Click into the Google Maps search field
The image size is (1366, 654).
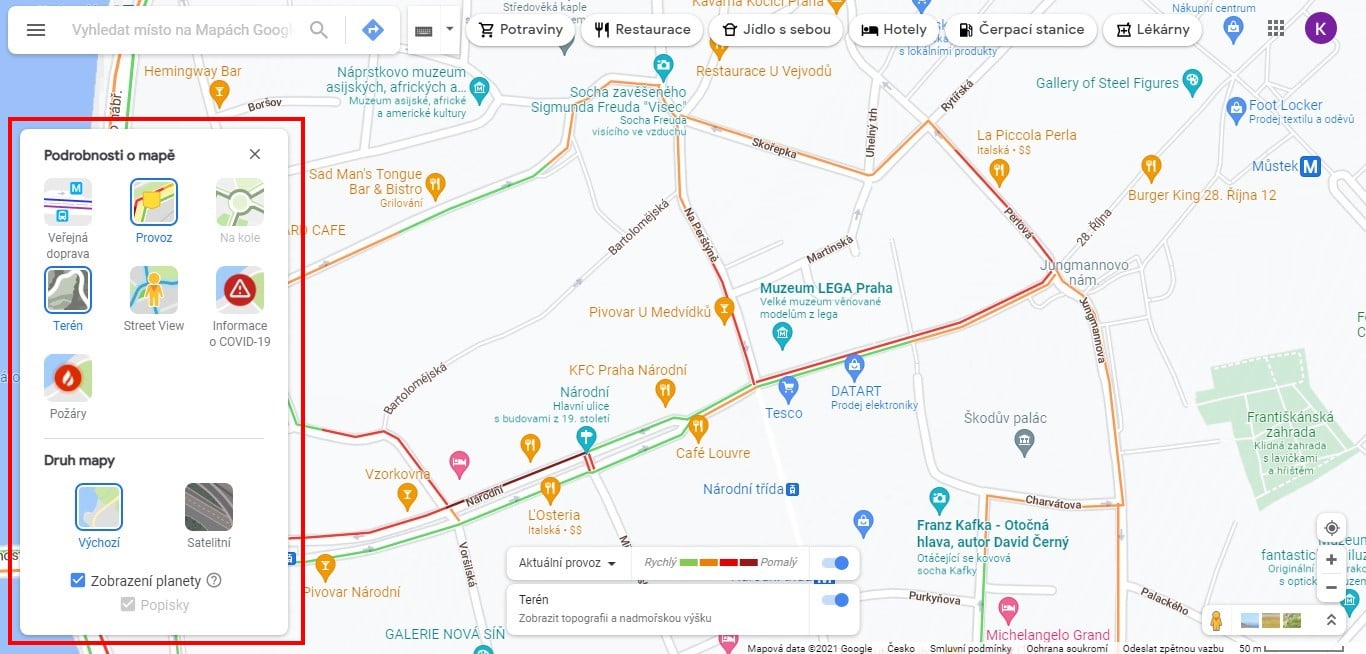point(182,30)
